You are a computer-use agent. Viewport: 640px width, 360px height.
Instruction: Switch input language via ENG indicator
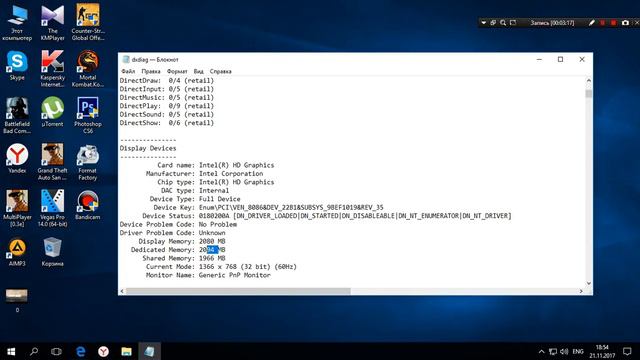pyautogui.click(x=578, y=351)
